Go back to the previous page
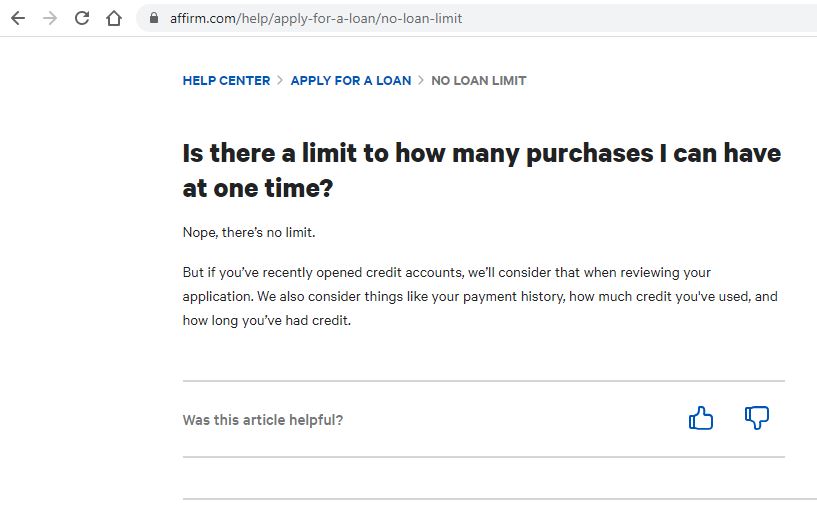The width and height of the screenshot is (817, 522). pyautogui.click(x=18, y=18)
